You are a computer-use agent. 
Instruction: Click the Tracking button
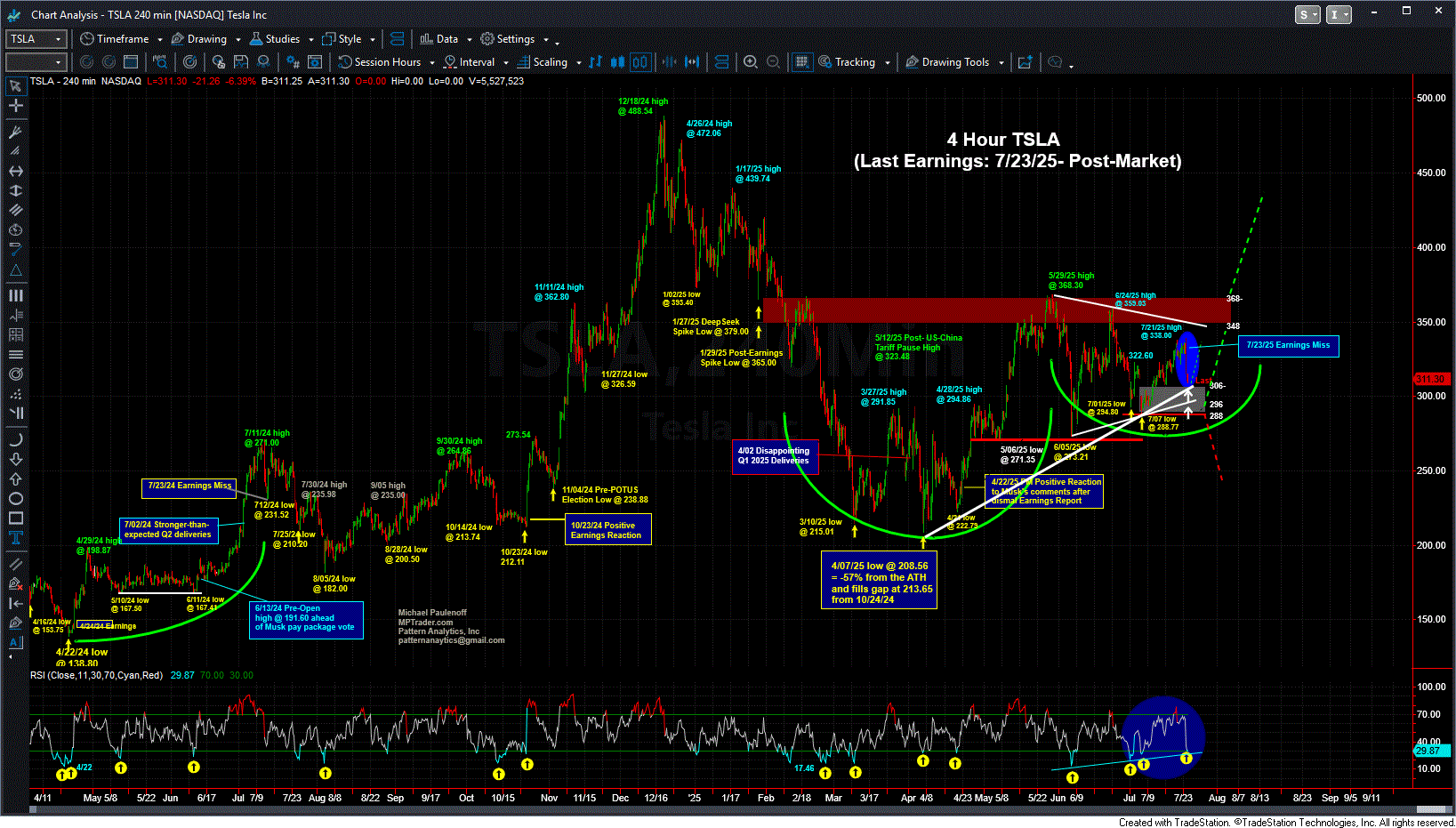click(x=848, y=62)
